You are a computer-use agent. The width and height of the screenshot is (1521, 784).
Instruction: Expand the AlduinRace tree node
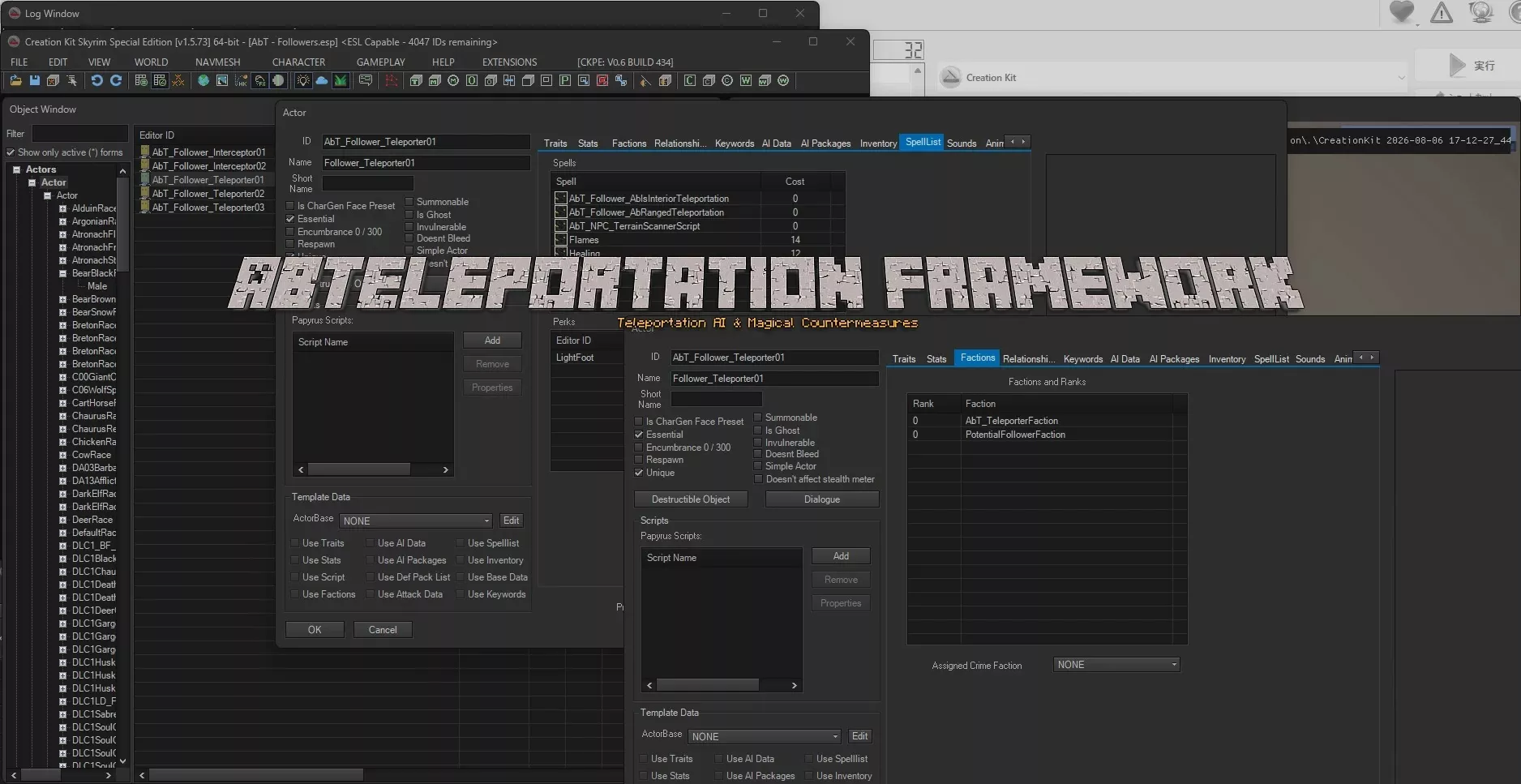point(62,208)
